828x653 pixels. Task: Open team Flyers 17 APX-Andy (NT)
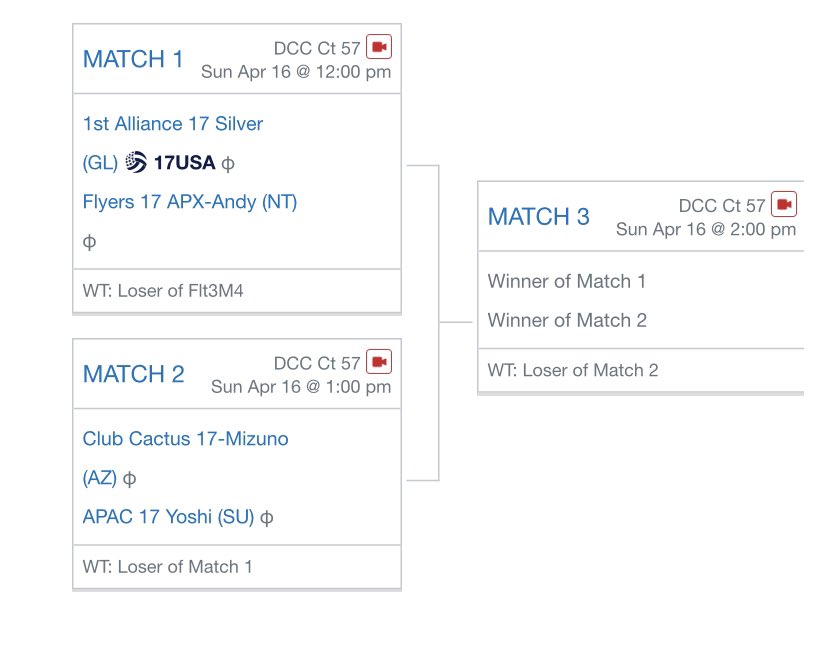click(x=190, y=202)
